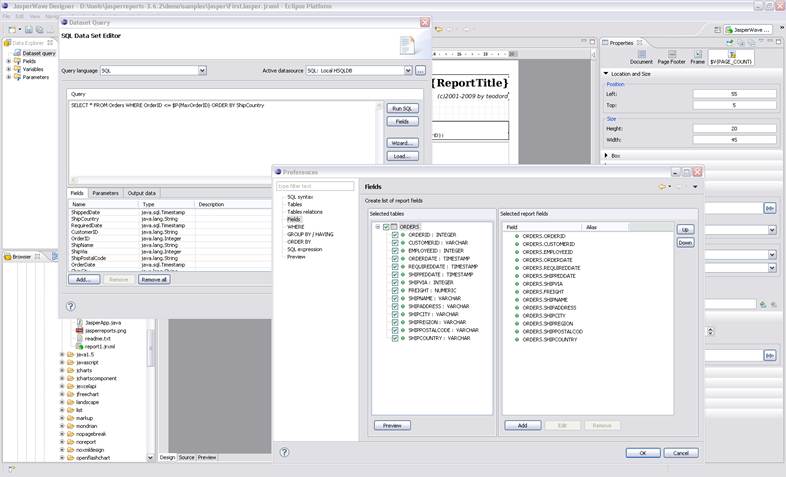Toggle the FREIGHT : NUMERIC checkbox
Viewport: 786px width, 477px height.
395,289
